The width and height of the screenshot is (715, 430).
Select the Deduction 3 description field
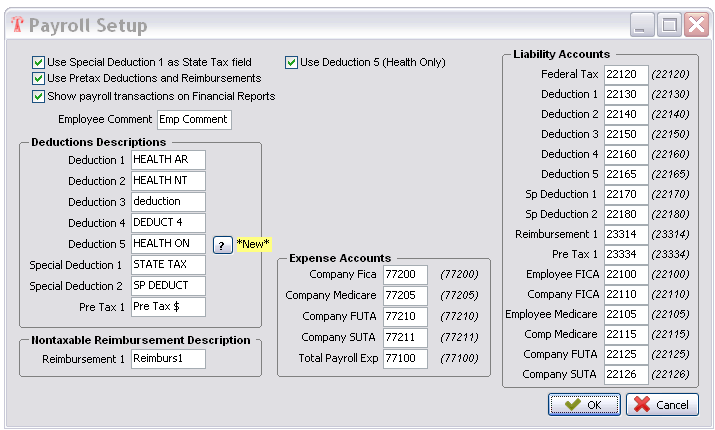coord(167,202)
